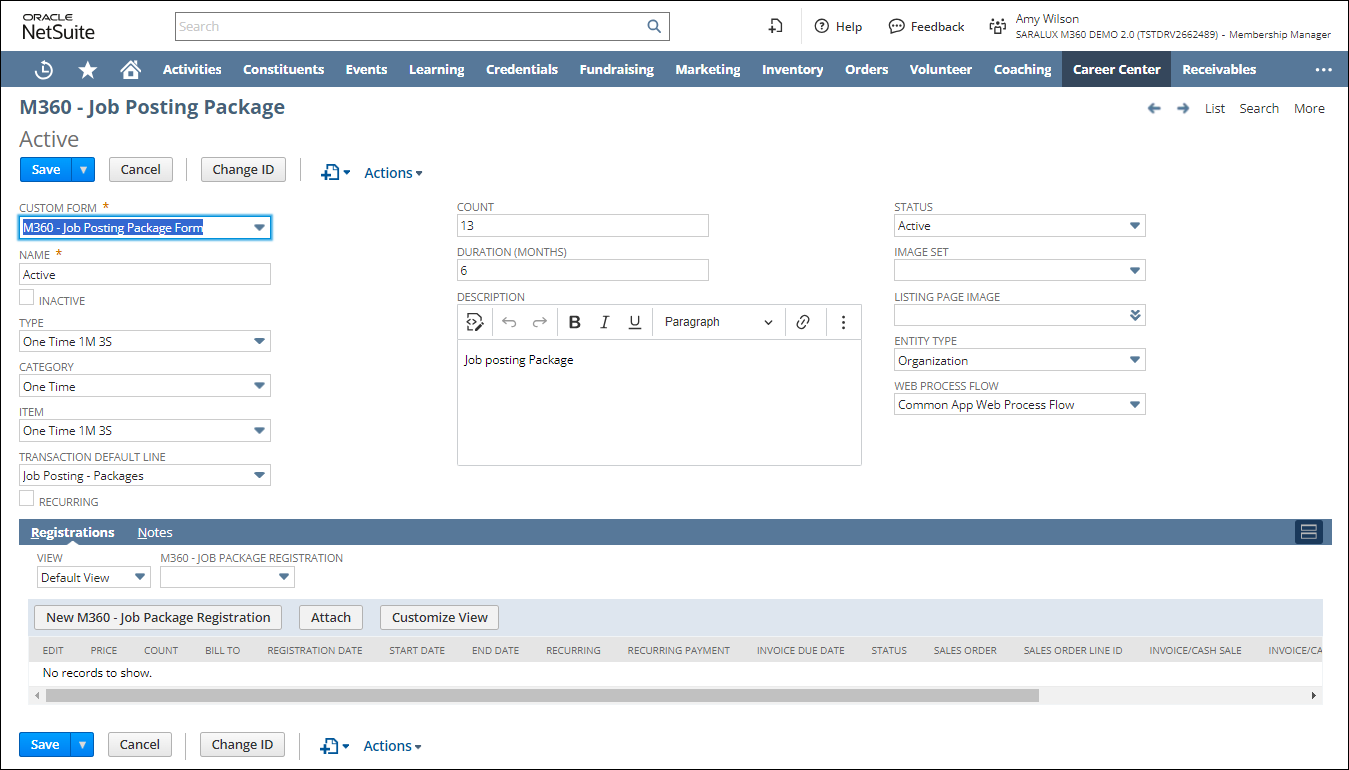Check the Inactive checkbox
The image size is (1349, 770).
pos(27,298)
